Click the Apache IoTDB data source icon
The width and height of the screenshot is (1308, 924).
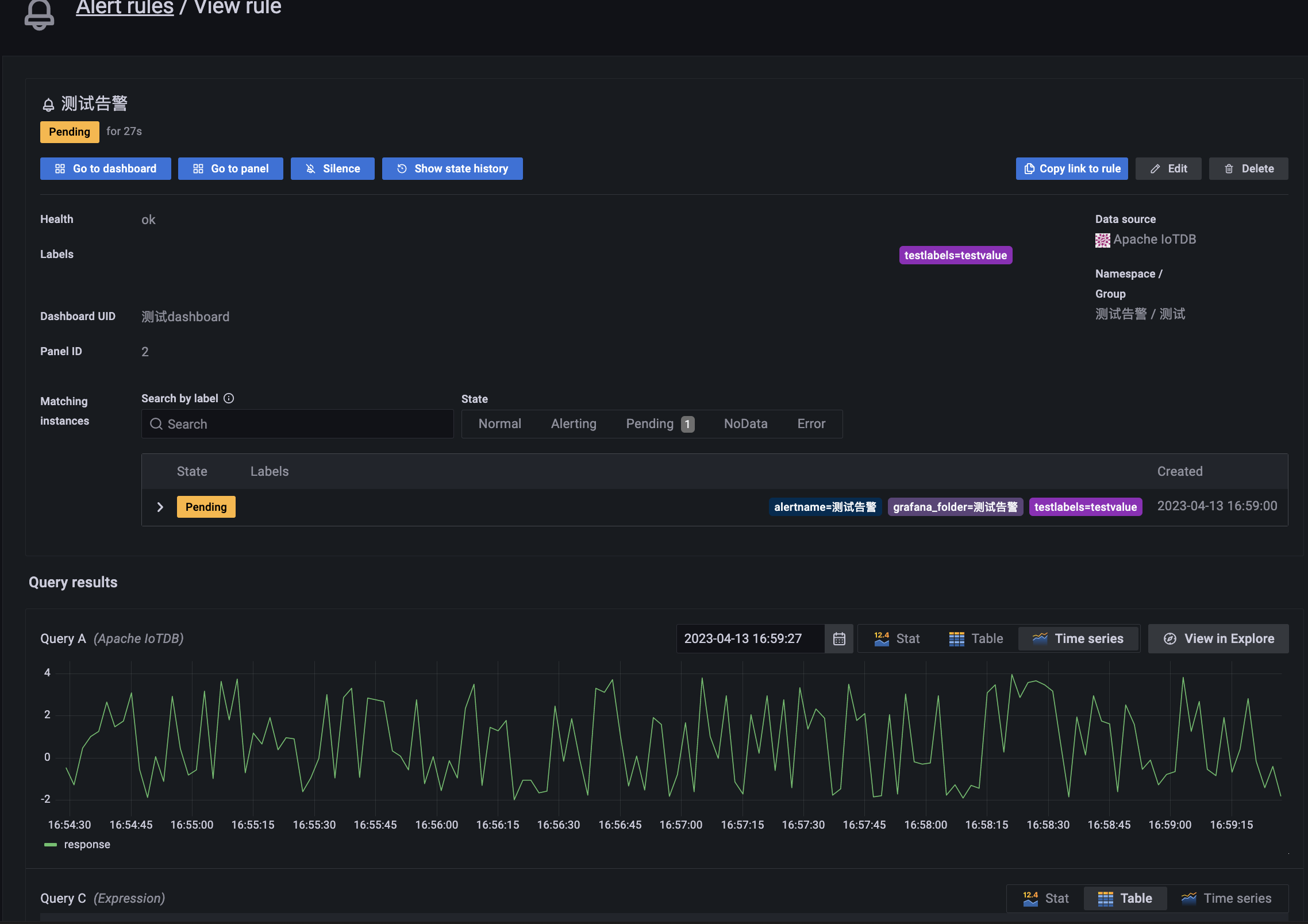[1102, 240]
